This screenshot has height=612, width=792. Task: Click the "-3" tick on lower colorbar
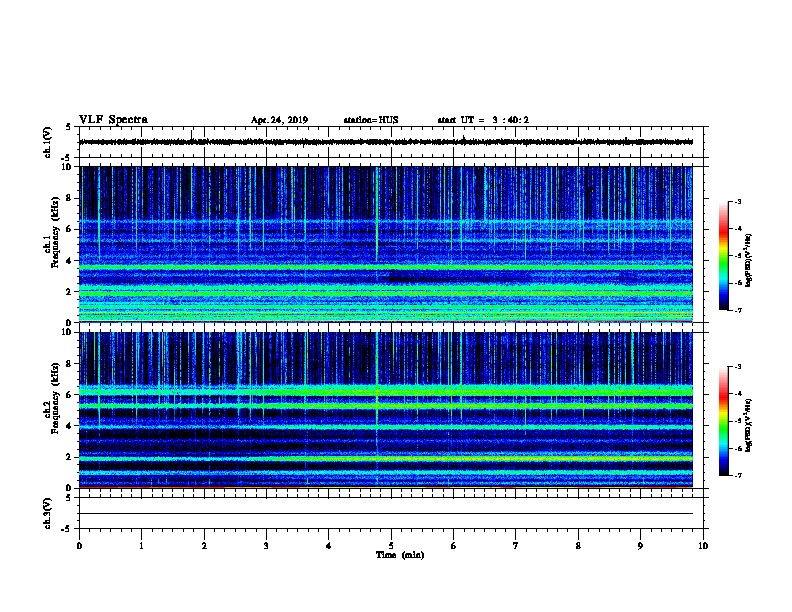pyautogui.click(x=738, y=367)
